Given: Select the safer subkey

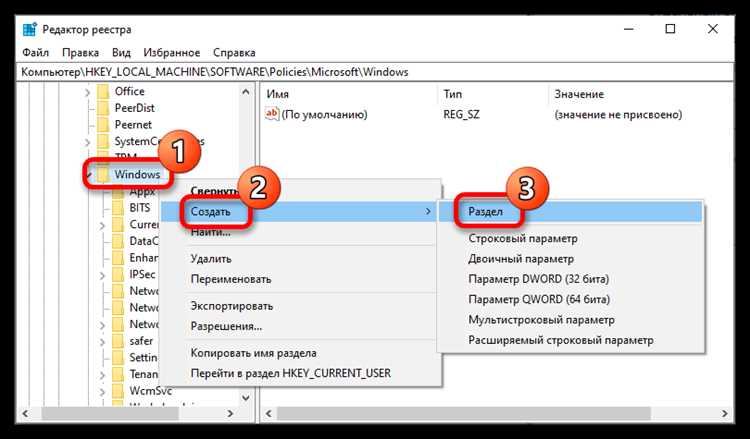Looking at the screenshot, I should tap(141, 341).
